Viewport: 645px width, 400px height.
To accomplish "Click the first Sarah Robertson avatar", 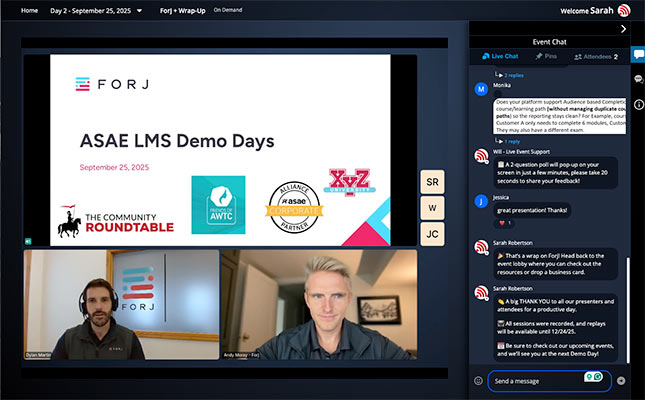I will coord(481,247).
